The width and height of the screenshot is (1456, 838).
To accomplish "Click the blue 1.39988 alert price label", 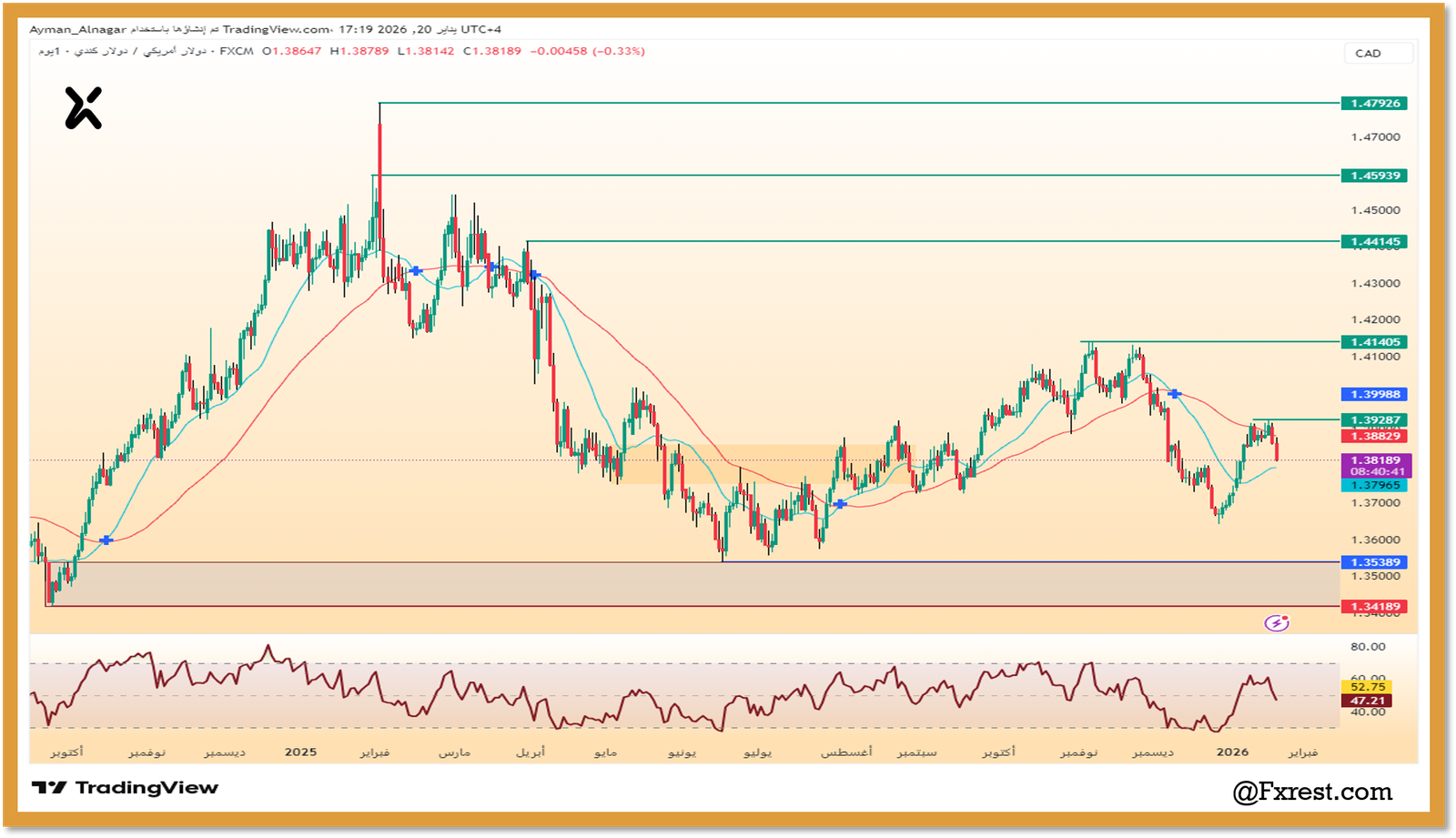I will click(x=1374, y=394).
